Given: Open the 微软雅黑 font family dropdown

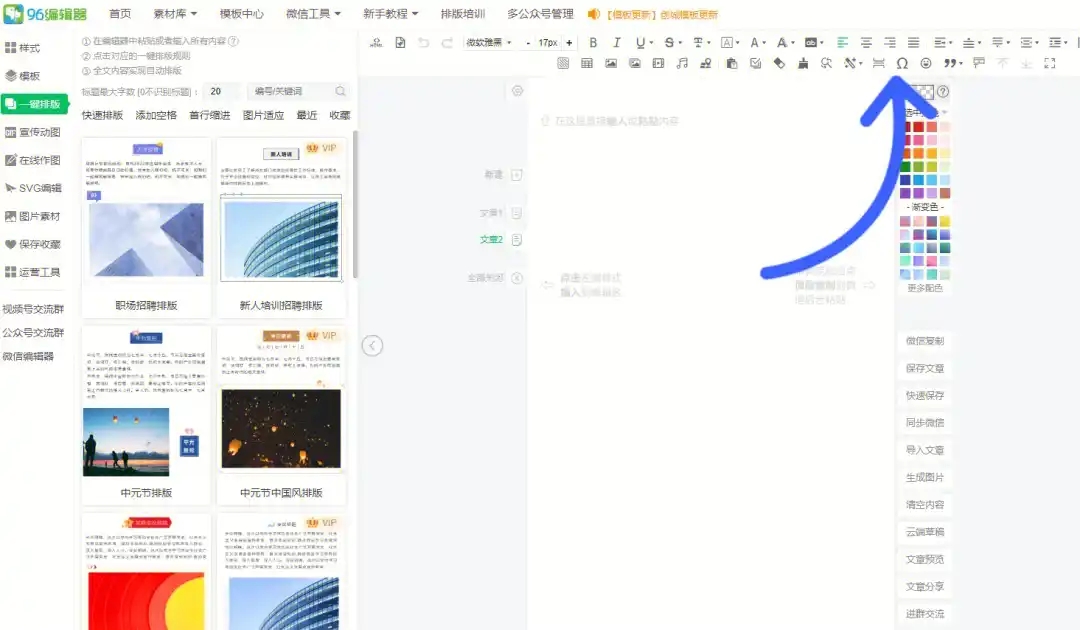Looking at the screenshot, I should click(x=488, y=43).
